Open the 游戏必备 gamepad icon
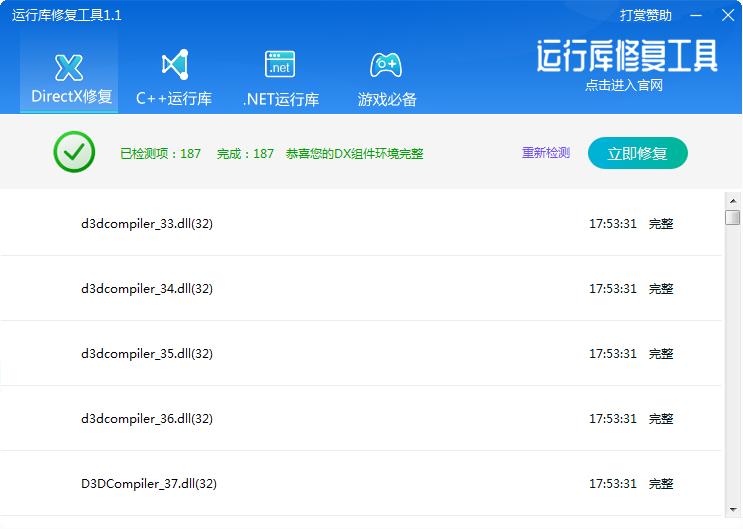The height and width of the screenshot is (529, 743). tap(386, 65)
